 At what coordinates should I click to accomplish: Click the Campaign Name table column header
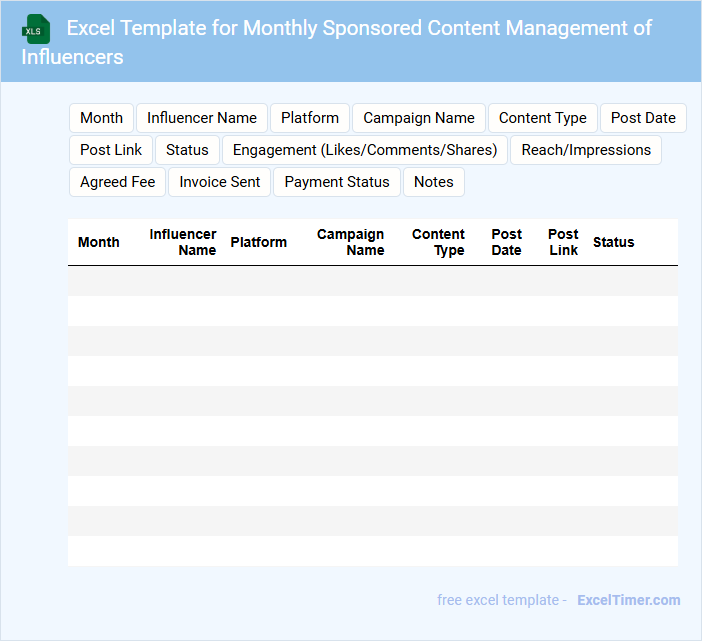(351, 242)
